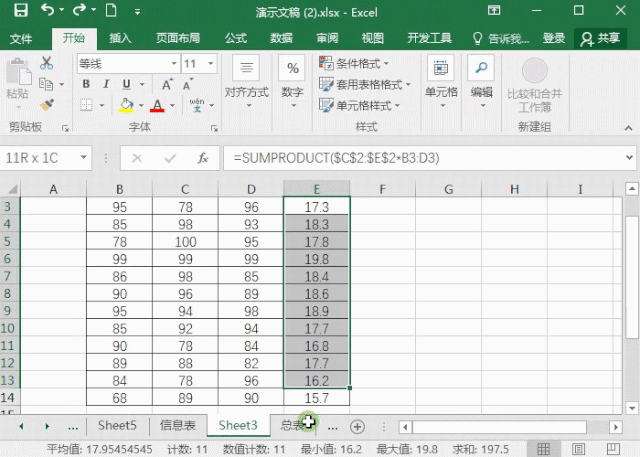The width and height of the screenshot is (640, 457).
Task: Click the 登录 sign-in link
Action: (553, 38)
